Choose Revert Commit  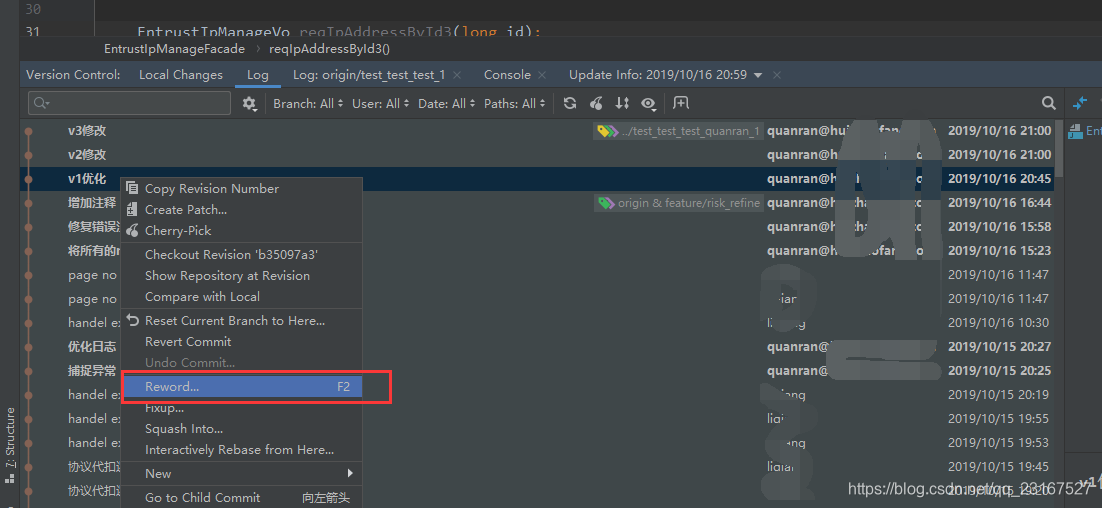point(242,341)
